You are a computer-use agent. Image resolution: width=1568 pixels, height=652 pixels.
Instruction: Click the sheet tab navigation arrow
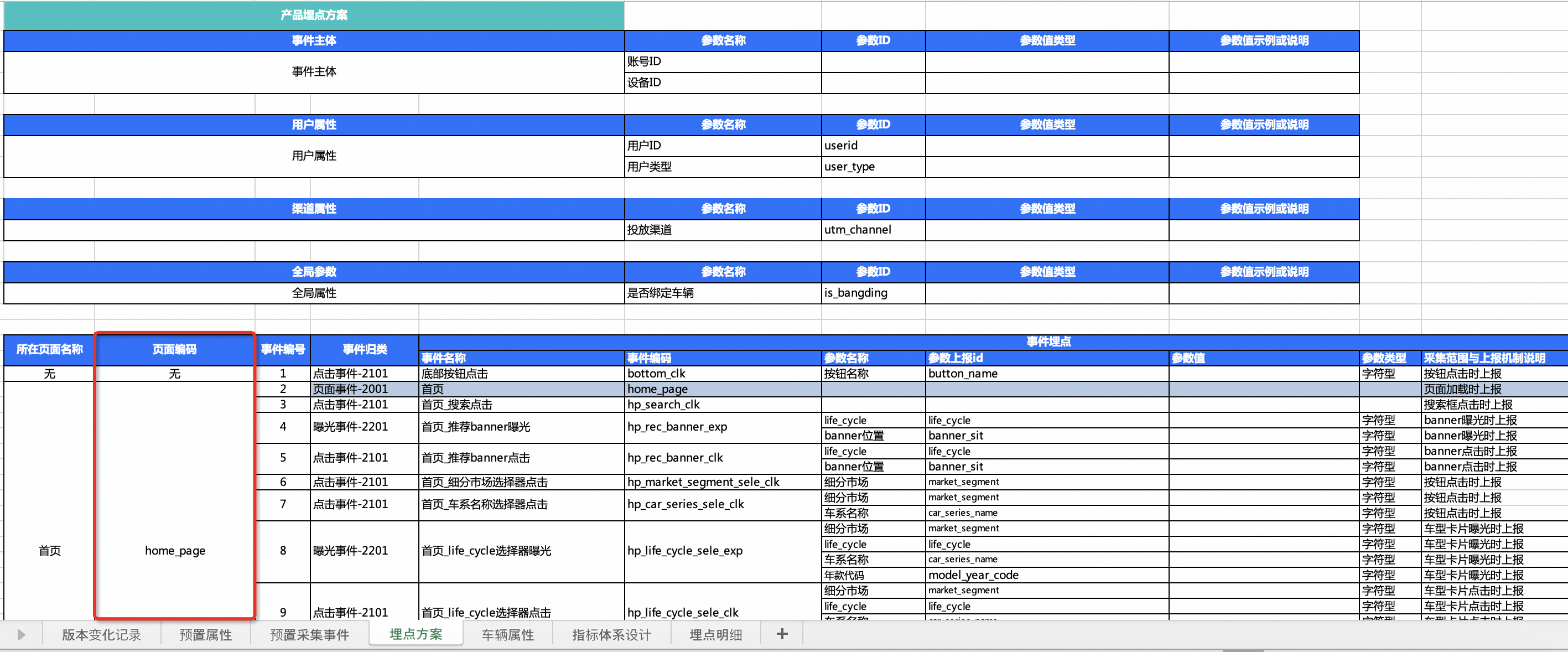[22, 635]
